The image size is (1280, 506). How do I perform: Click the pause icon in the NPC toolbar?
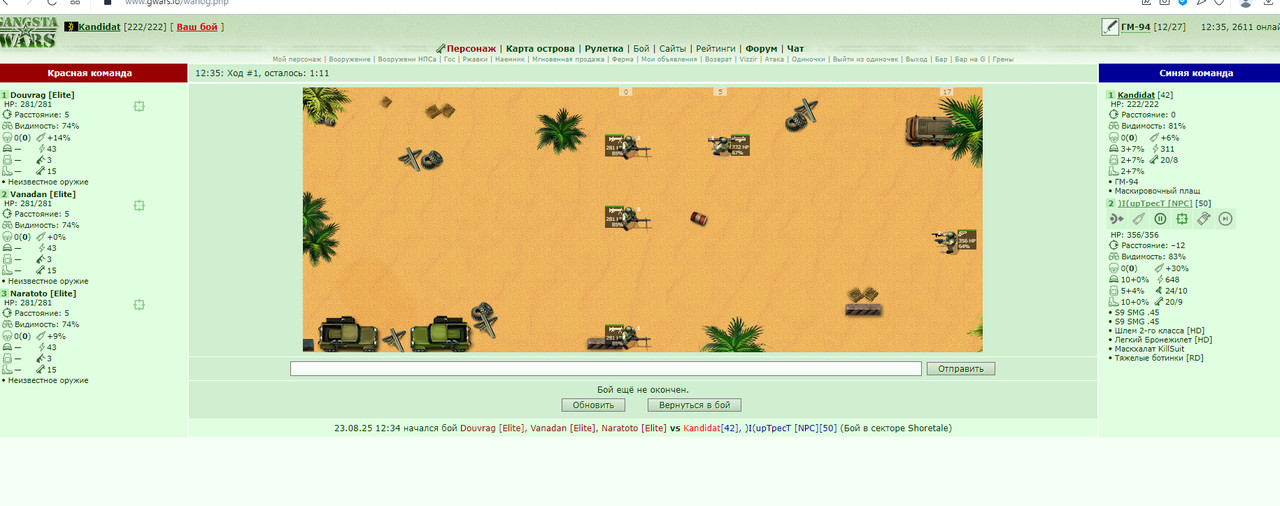[1160, 219]
